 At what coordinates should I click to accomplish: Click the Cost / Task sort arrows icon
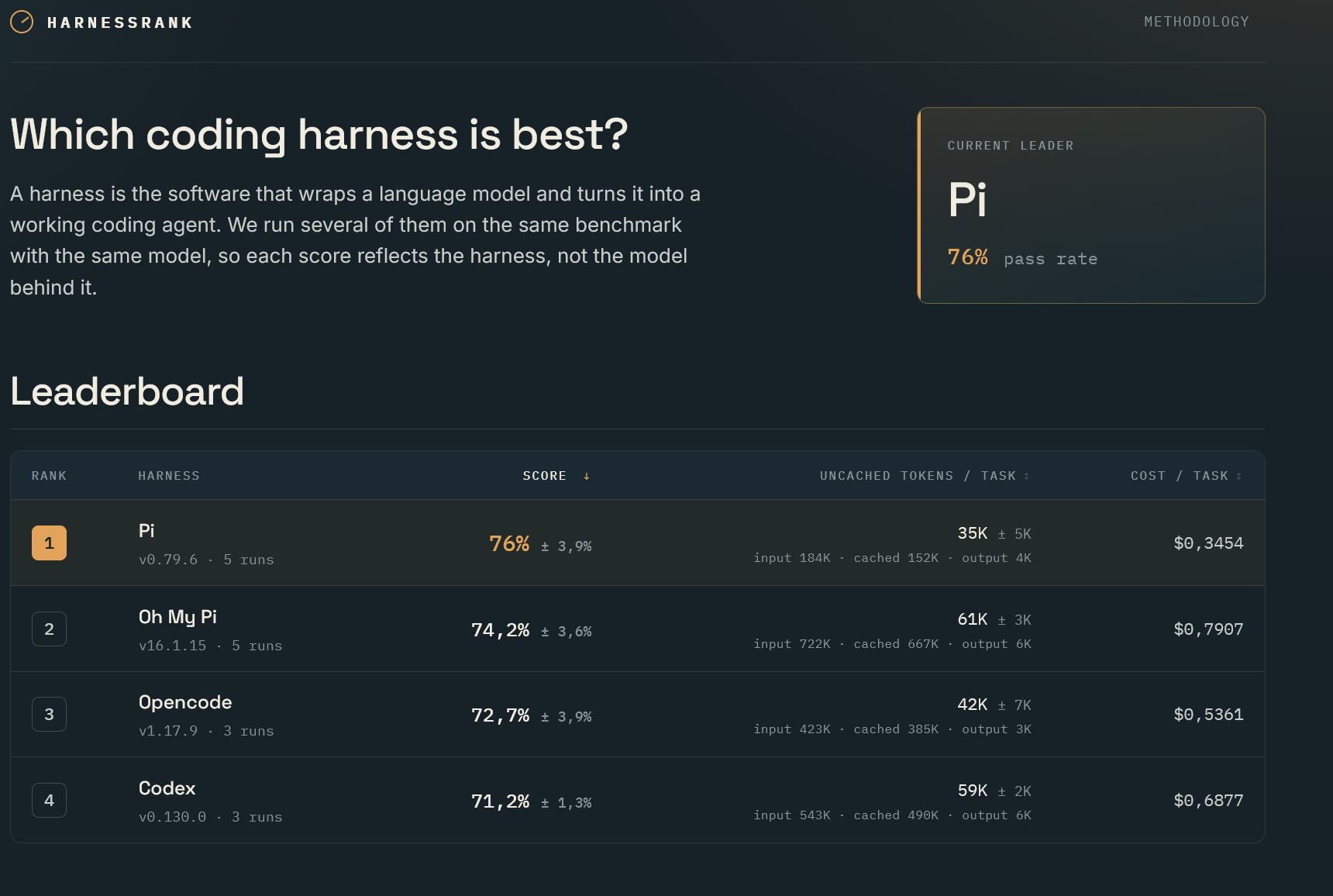click(x=1239, y=476)
